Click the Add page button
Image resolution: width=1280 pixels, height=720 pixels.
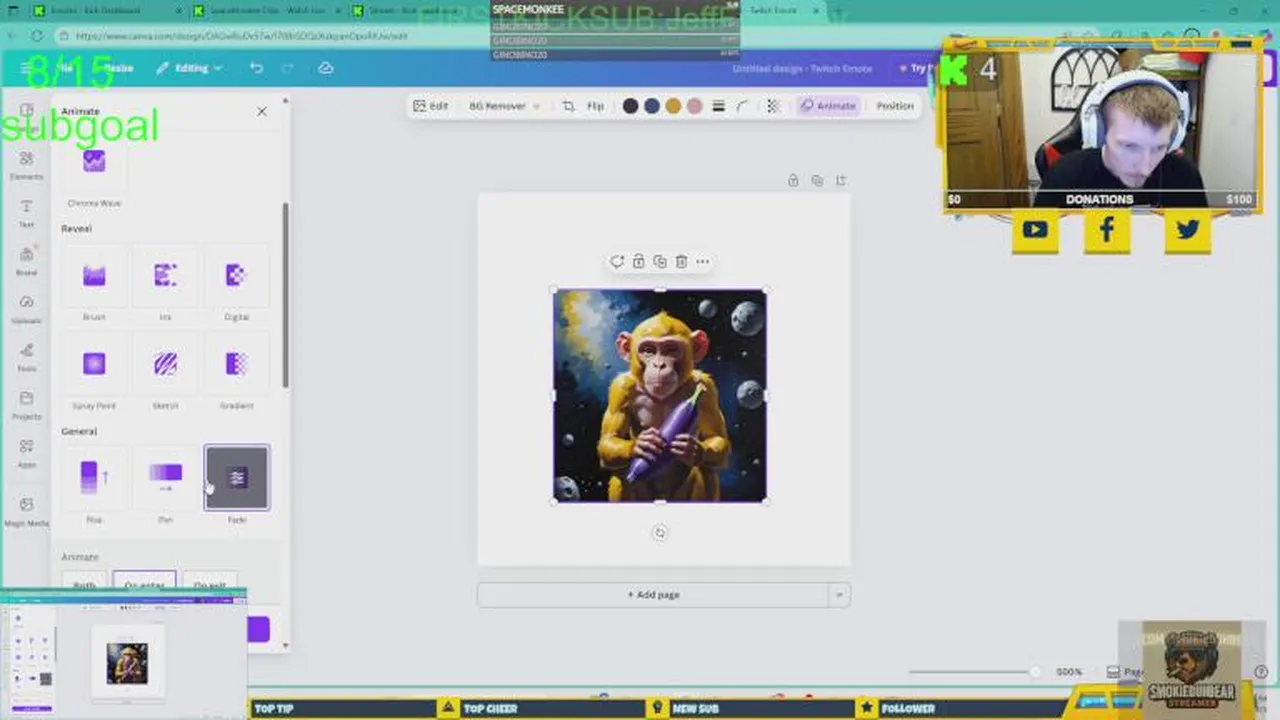(x=653, y=595)
